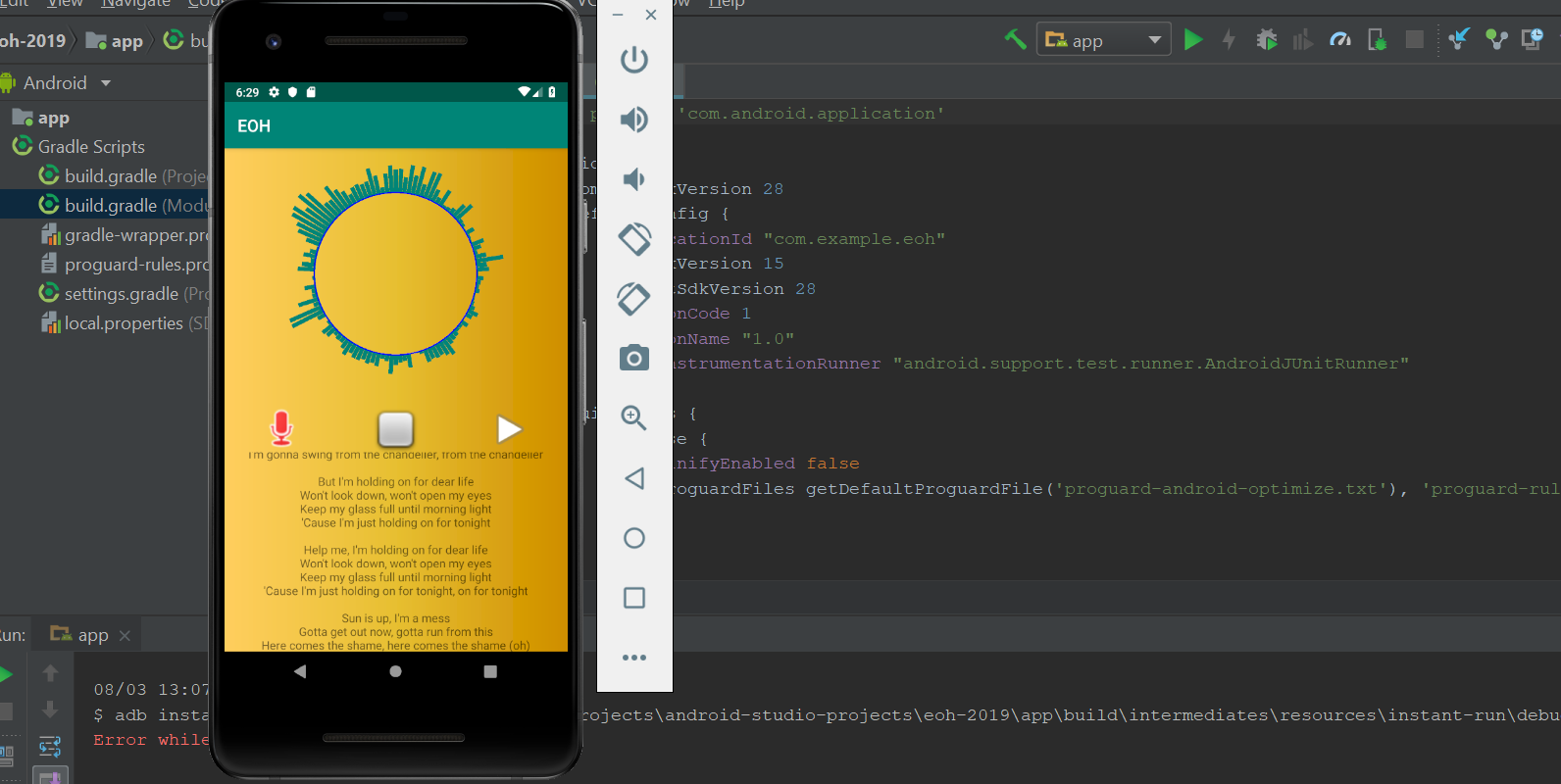Click emulator sidebar Home circle
The image size is (1561, 784).
tap(634, 538)
